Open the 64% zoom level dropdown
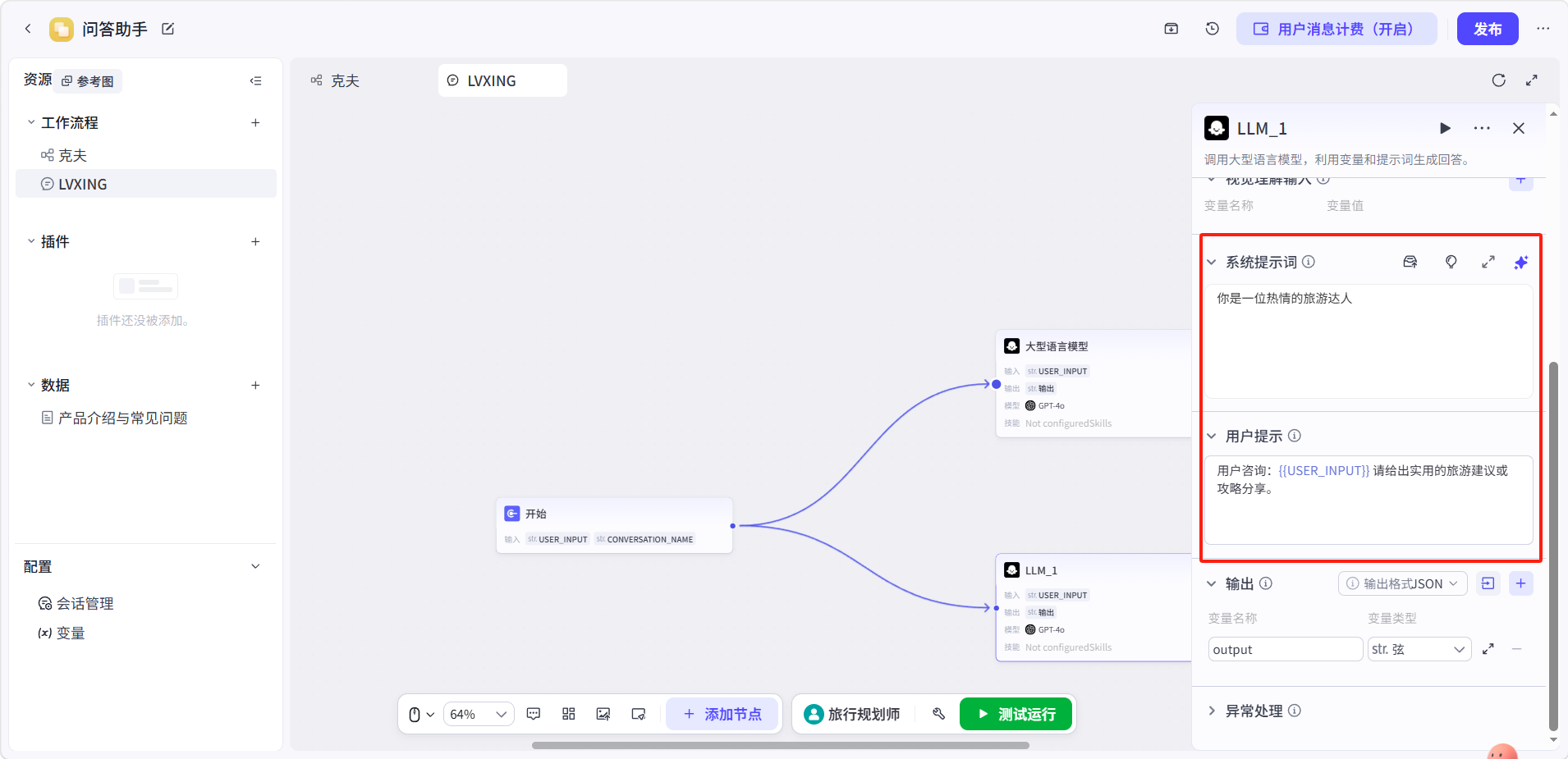 tap(479, 714)
